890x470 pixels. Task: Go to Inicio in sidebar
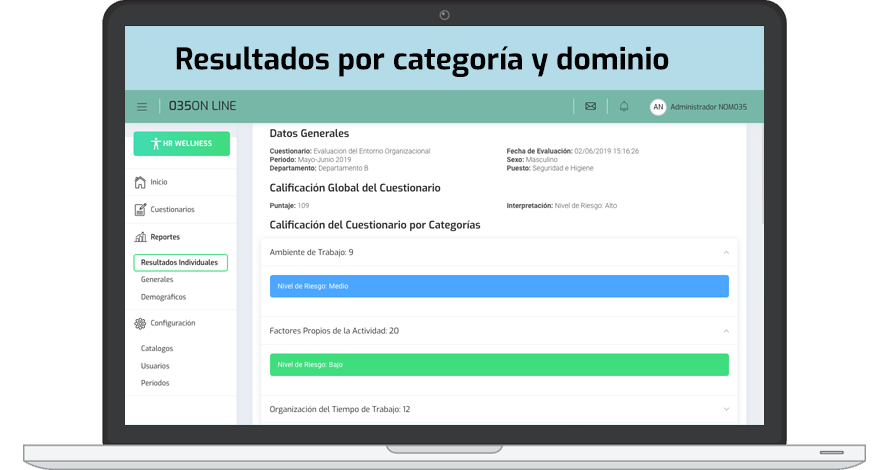coord(159,182)
